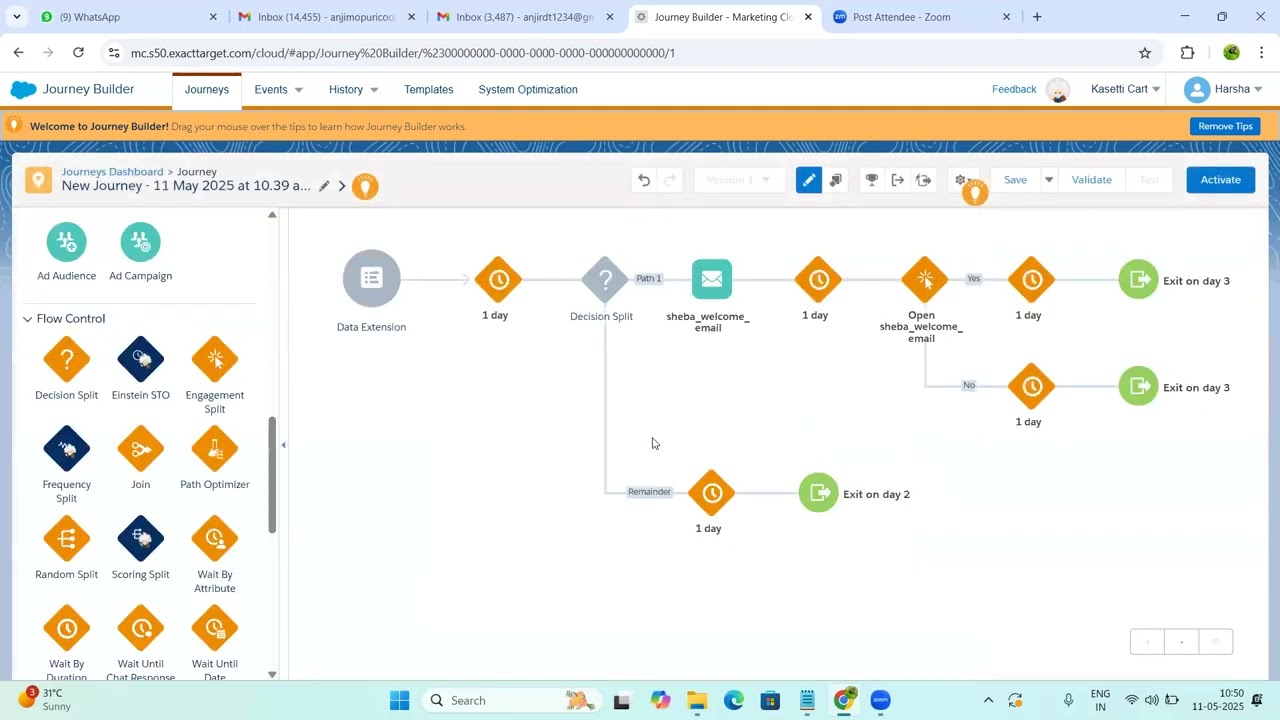Screen dimensions: 1280x720
Task: Edit the journey name with pencil icon
Action: click(324, 186)
